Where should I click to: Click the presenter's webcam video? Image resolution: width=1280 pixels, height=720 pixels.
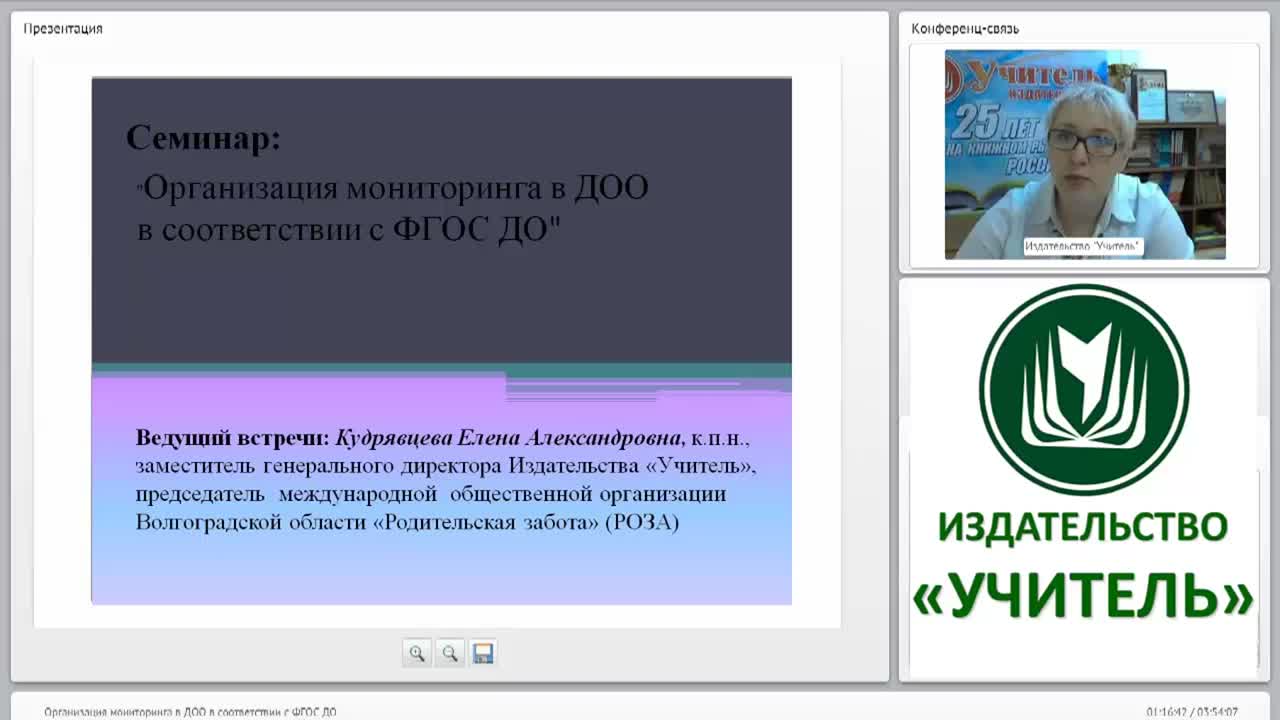point(1085,155)
